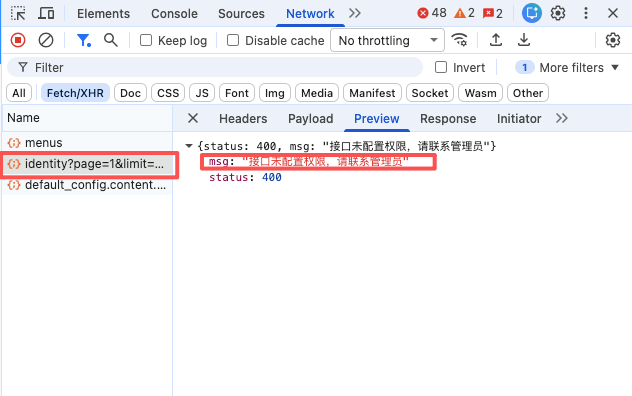
Task: Open the Headers tab
Action: (x=243, y=119)
